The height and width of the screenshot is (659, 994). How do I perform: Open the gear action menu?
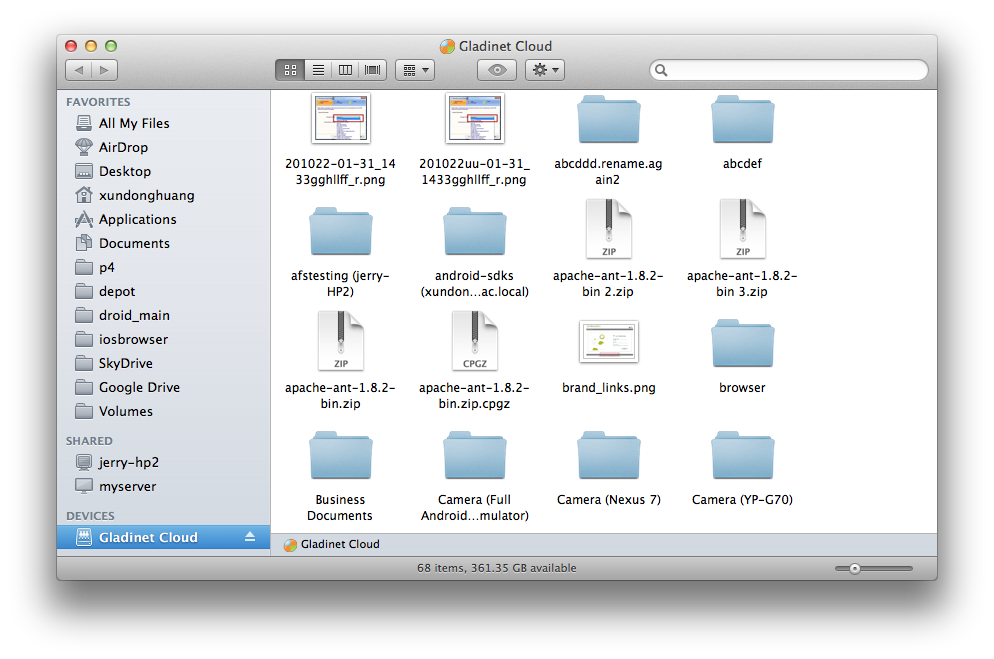(545, 70)
